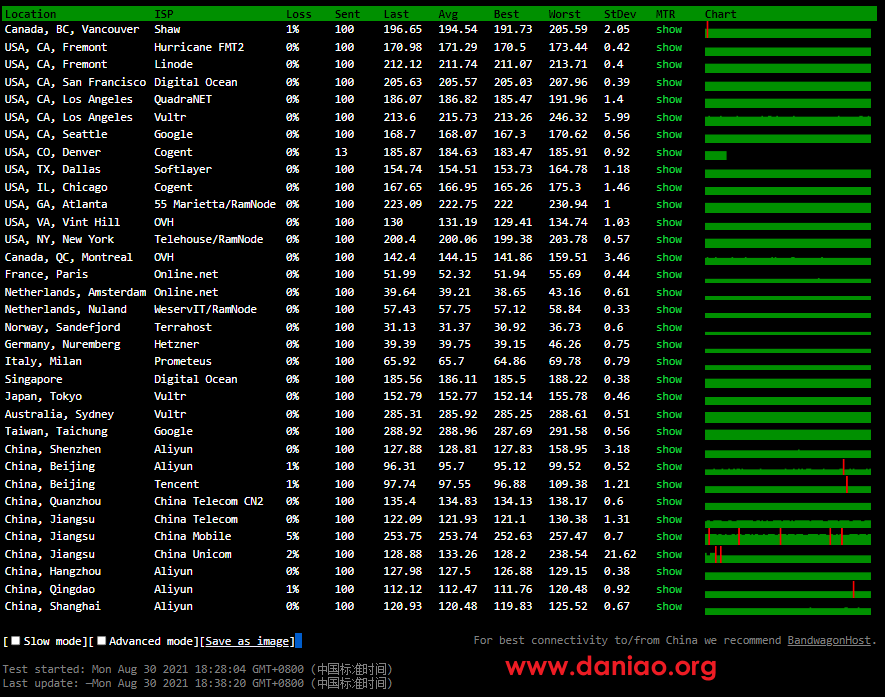The width and height of the screenshot is (885, 697).
Task: Select the 5% loss value for China Mobile
Action: (292, 536)
